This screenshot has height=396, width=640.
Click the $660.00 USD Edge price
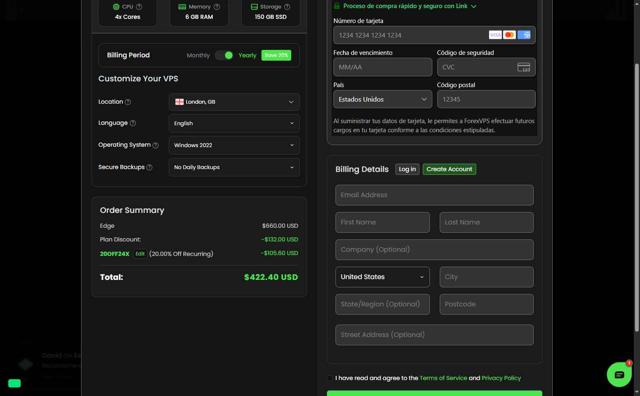tap(280, 226)
